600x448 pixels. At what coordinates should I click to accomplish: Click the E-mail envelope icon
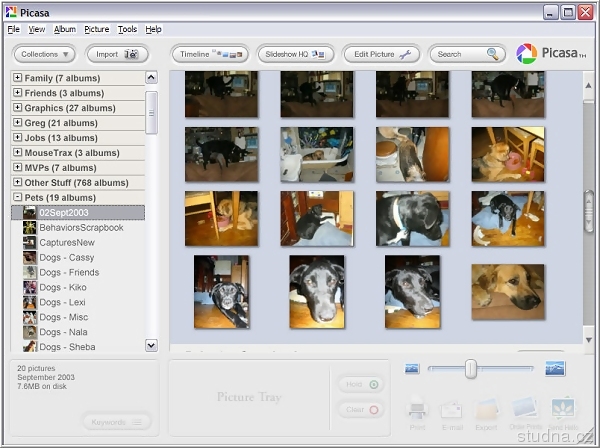coord(451,407)
